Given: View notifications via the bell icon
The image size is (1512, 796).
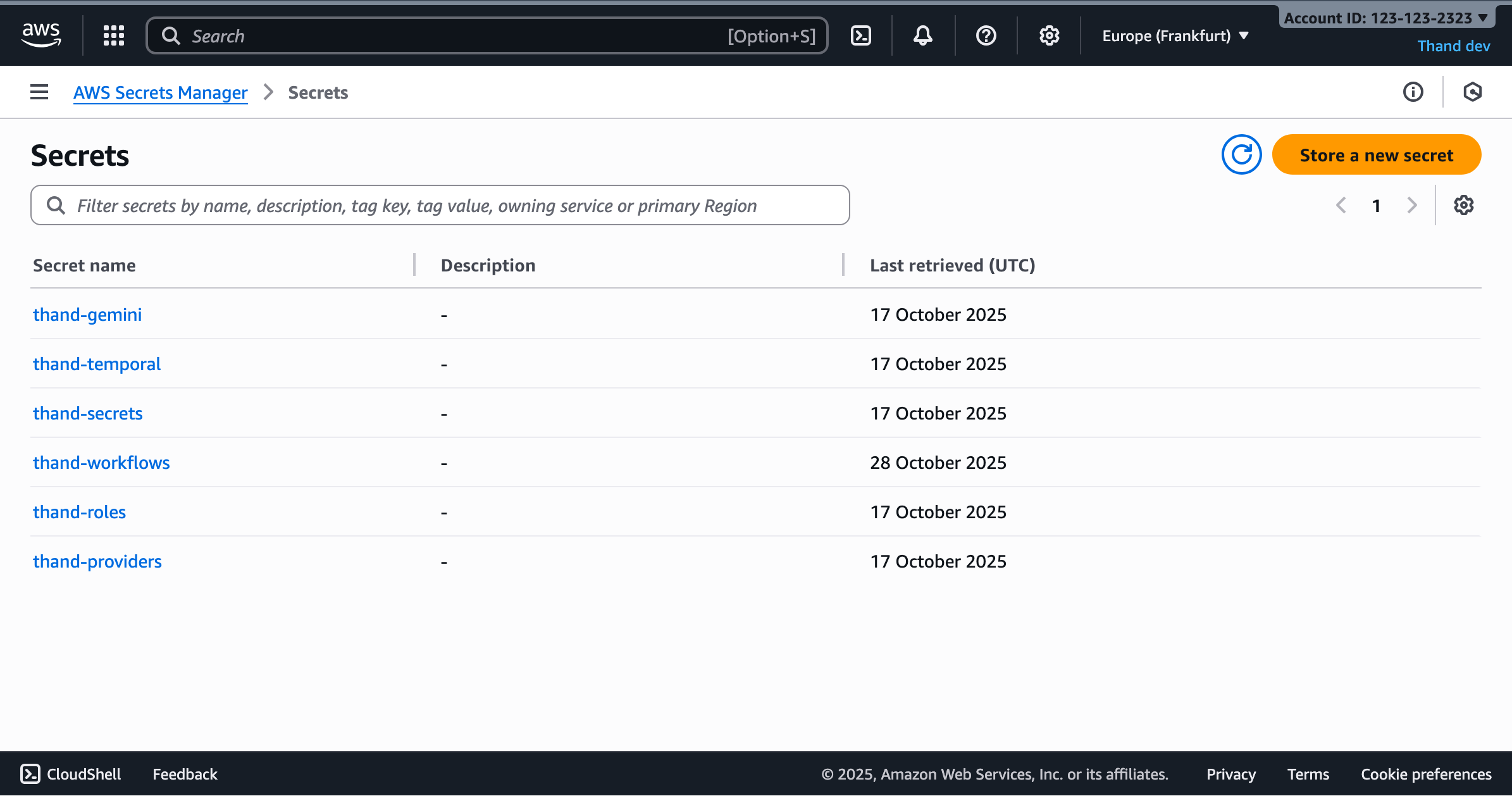Looking at the screenshot, I should point(922,35).
